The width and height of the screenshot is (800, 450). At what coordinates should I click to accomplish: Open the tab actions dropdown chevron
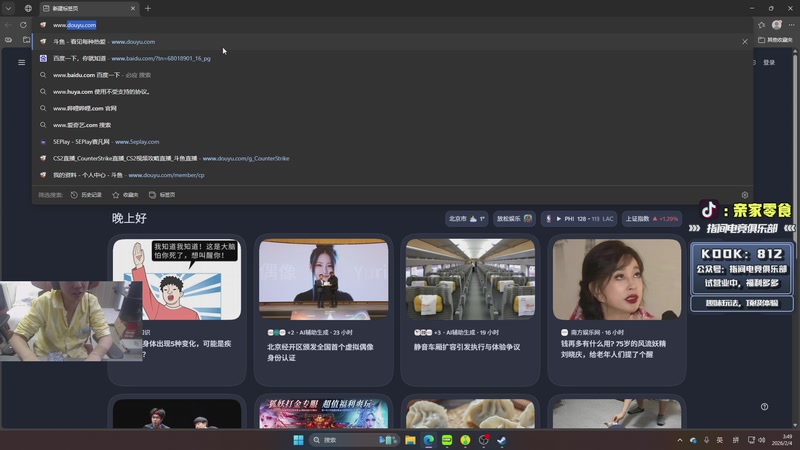point(8,8)
